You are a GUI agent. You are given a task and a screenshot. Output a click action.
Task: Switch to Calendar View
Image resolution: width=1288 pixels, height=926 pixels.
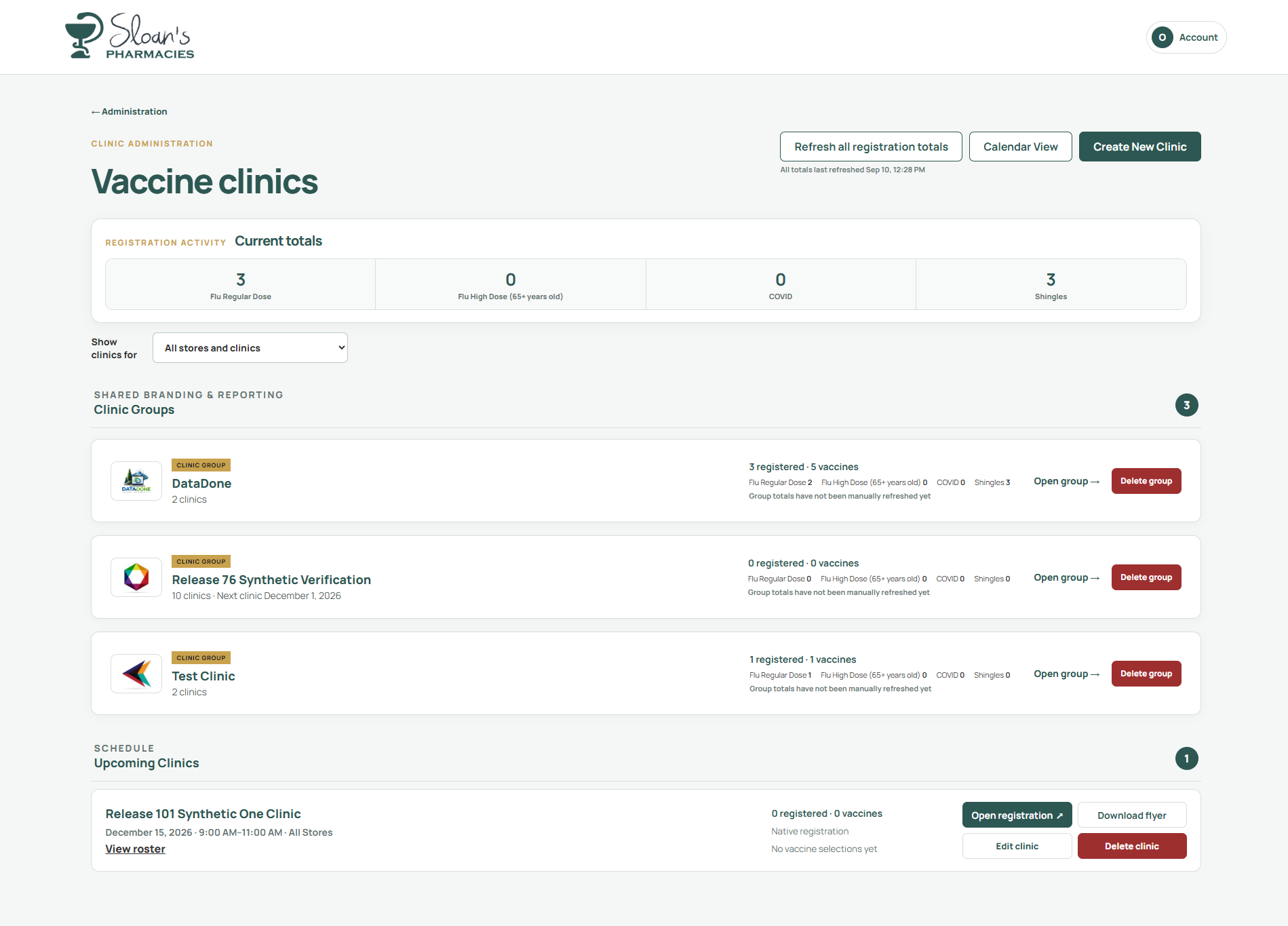tap(1020, 147)
